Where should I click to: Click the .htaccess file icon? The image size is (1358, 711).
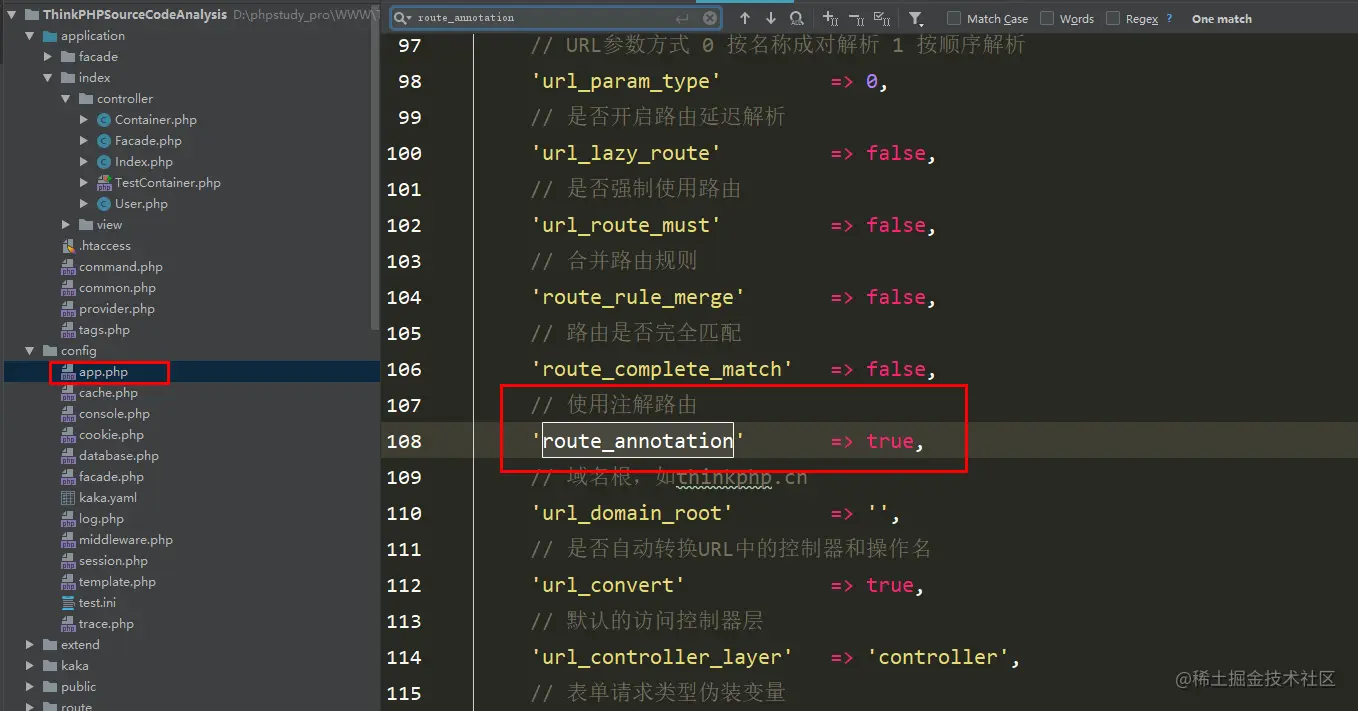68,246
